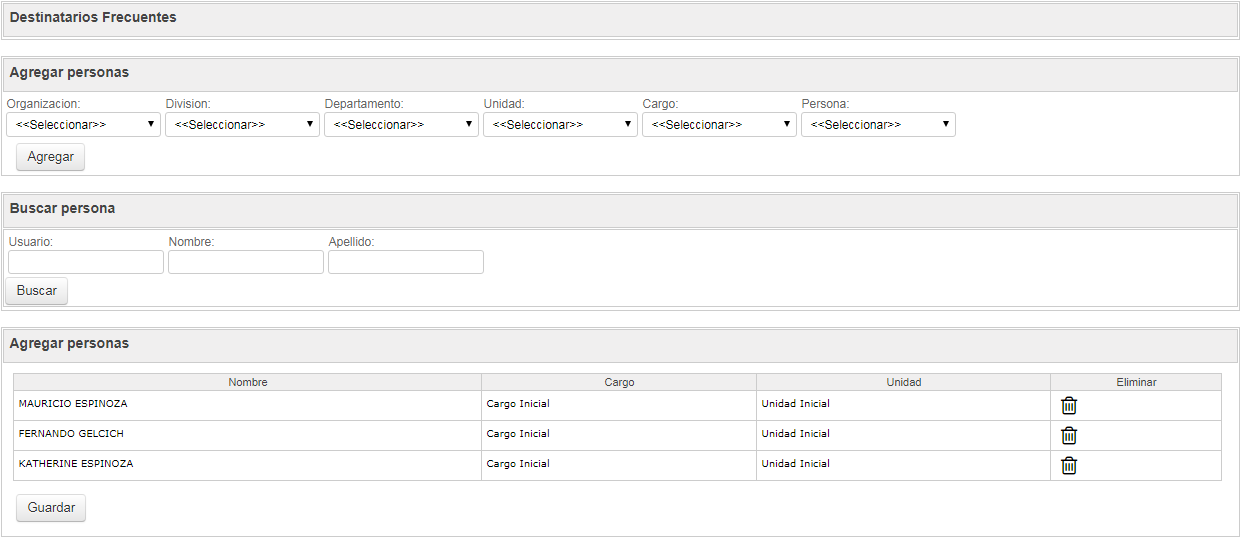
Task: Expand the Cargo selector
Action: point(719,124)
